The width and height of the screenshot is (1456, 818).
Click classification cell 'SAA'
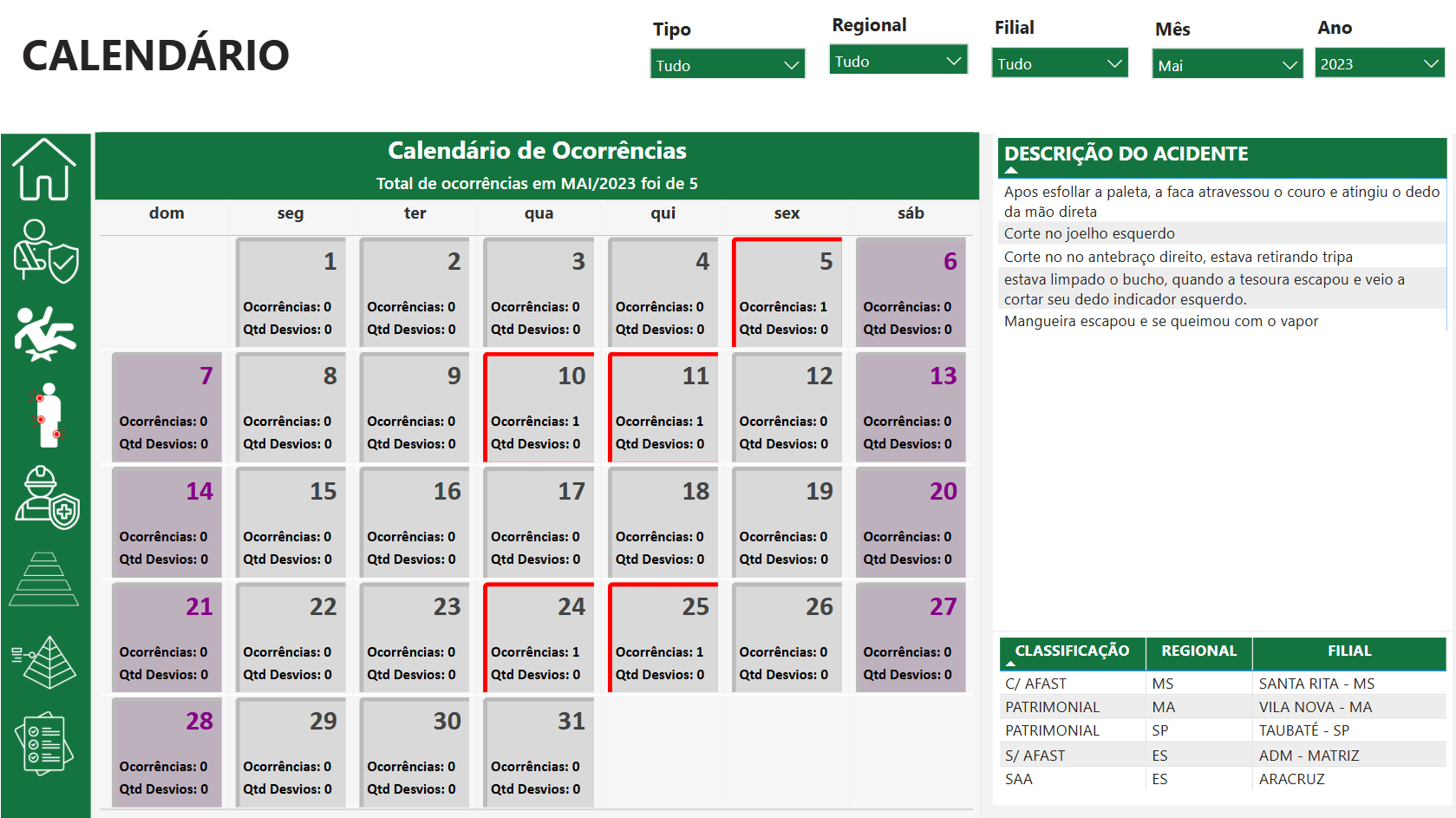point(1019,779)
